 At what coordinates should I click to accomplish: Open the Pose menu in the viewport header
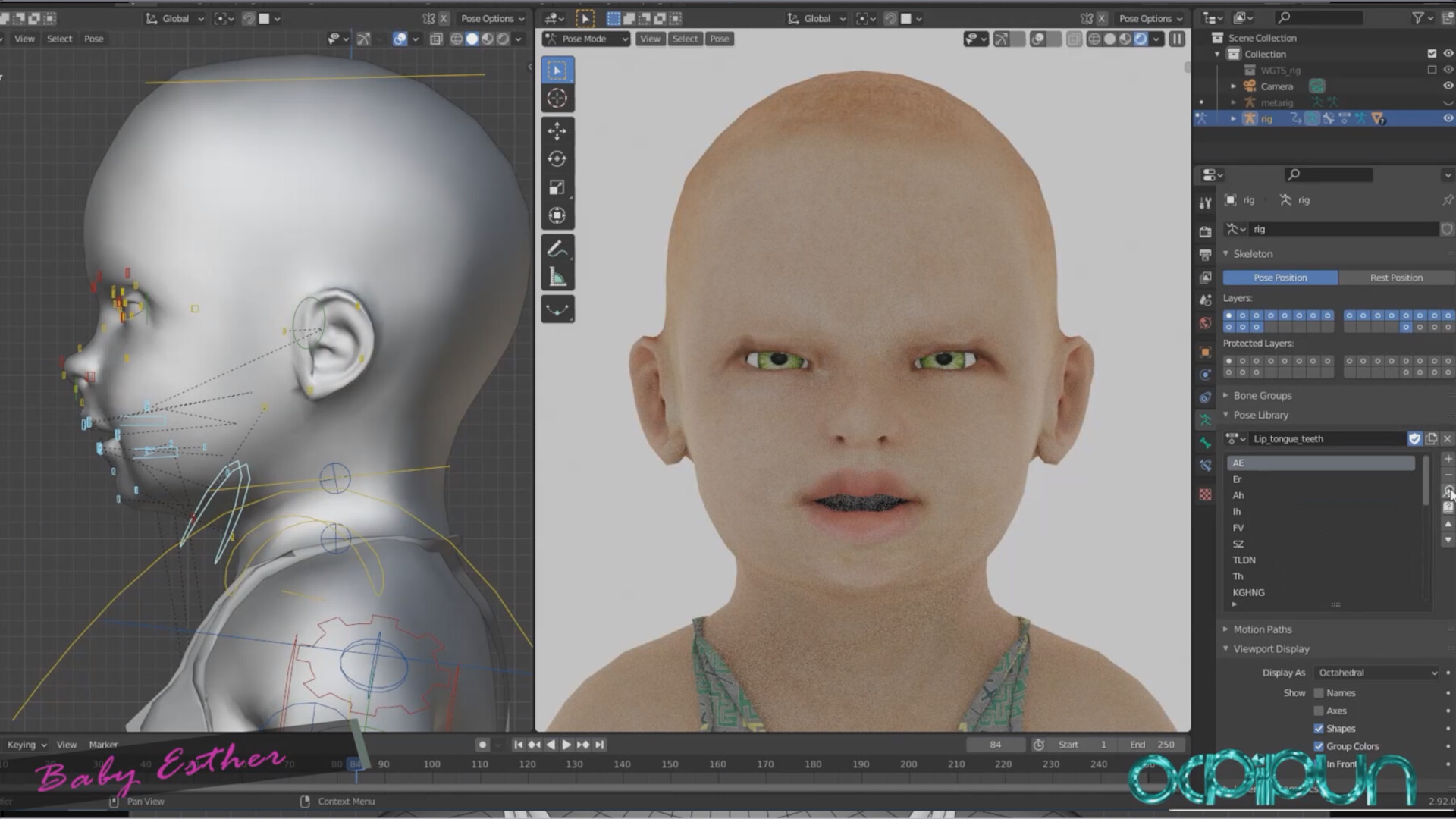click(x=719, y=39)
